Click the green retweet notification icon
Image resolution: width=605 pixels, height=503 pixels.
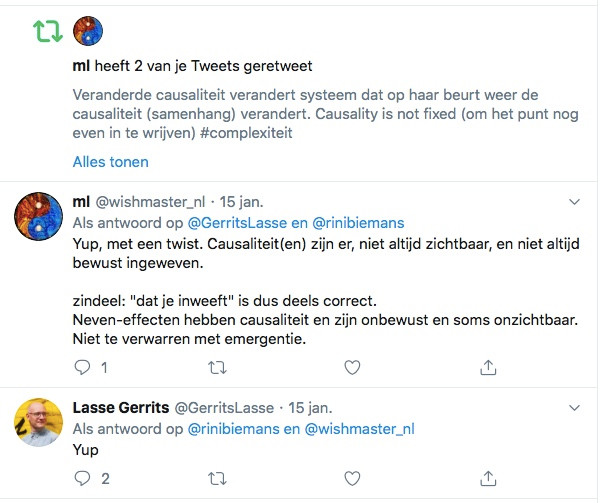(x=47, y=31)
